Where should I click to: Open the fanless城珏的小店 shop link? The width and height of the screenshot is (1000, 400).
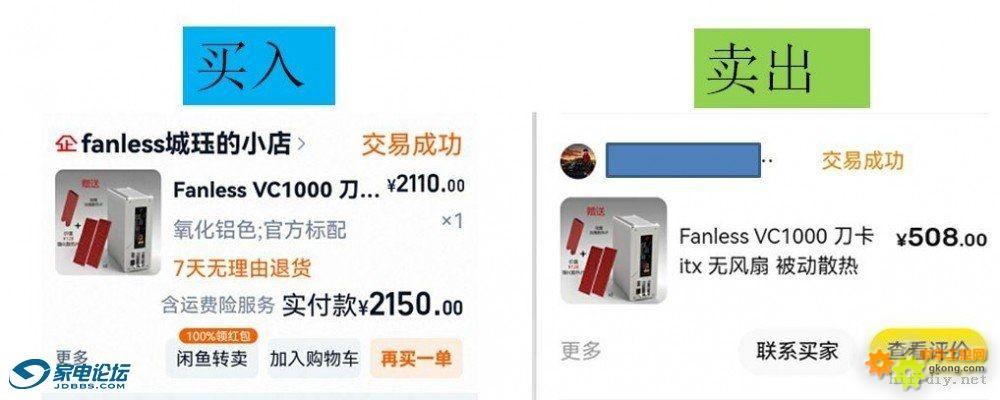[x=186, y=144]
